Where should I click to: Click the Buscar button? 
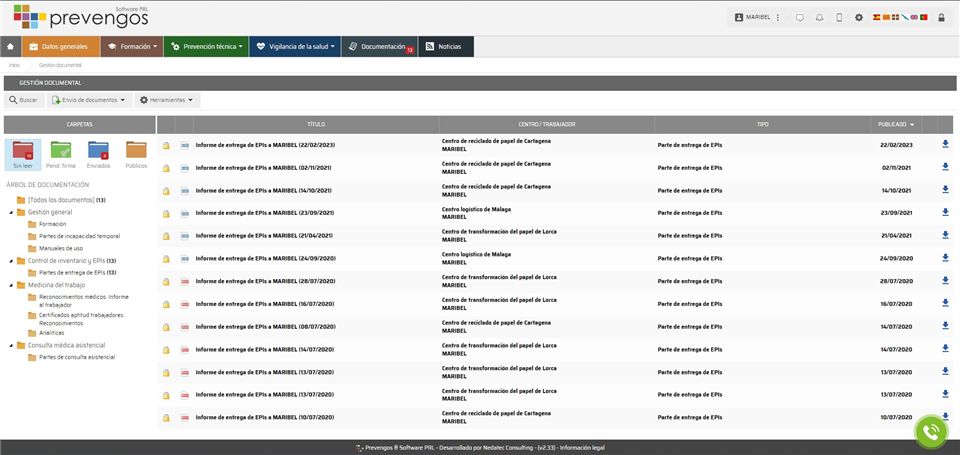coord(24,100)
